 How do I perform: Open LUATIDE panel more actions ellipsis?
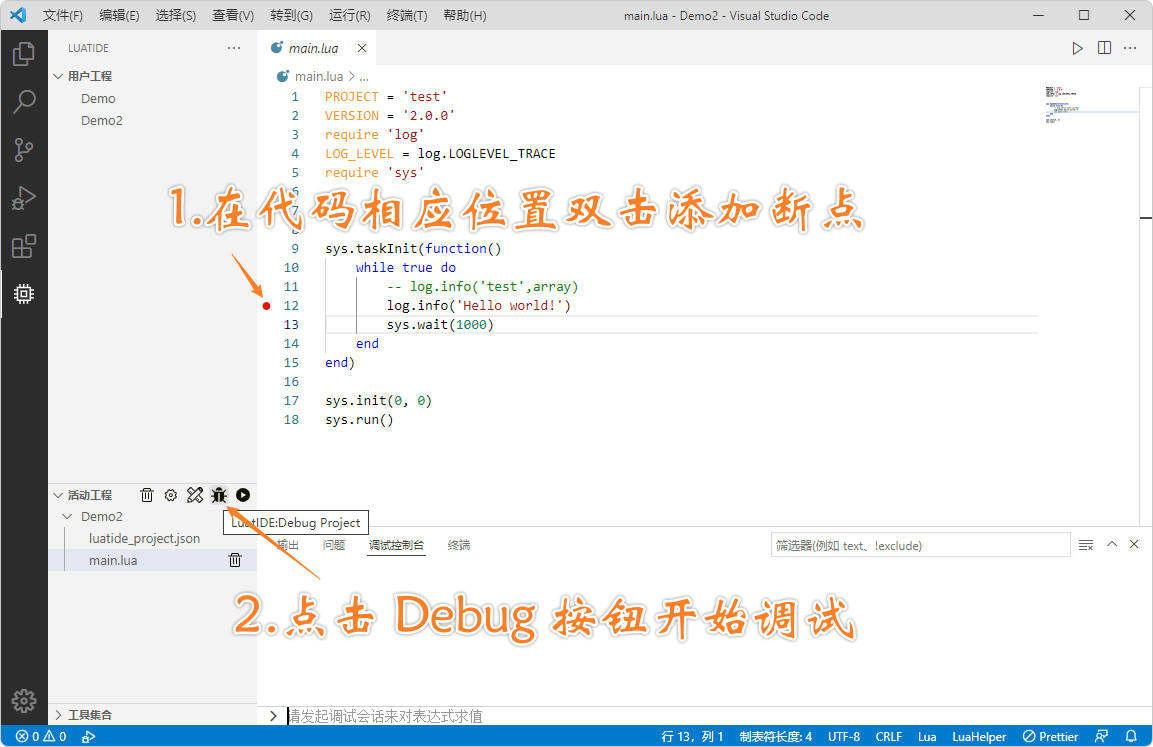tap(234, 48)
